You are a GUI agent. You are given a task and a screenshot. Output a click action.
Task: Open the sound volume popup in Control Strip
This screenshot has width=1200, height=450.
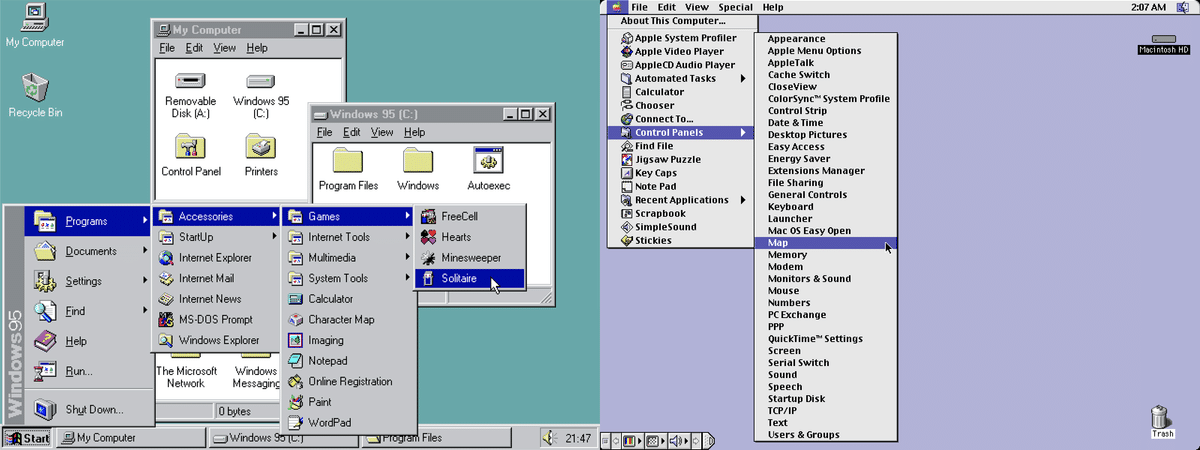pos(677,440)
